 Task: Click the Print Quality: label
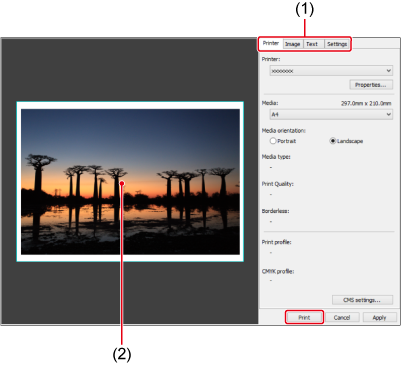click(278, 184)
